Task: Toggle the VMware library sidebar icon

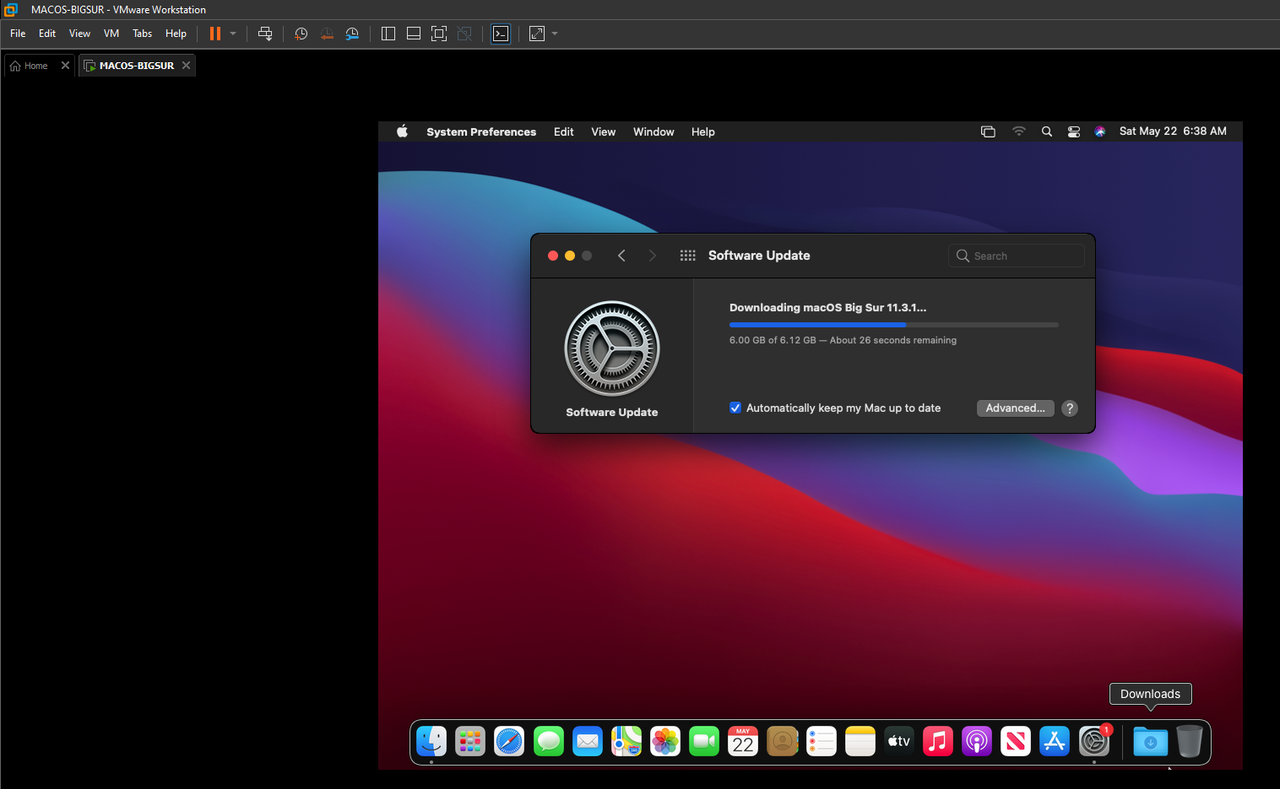Action: coord(389,33)
